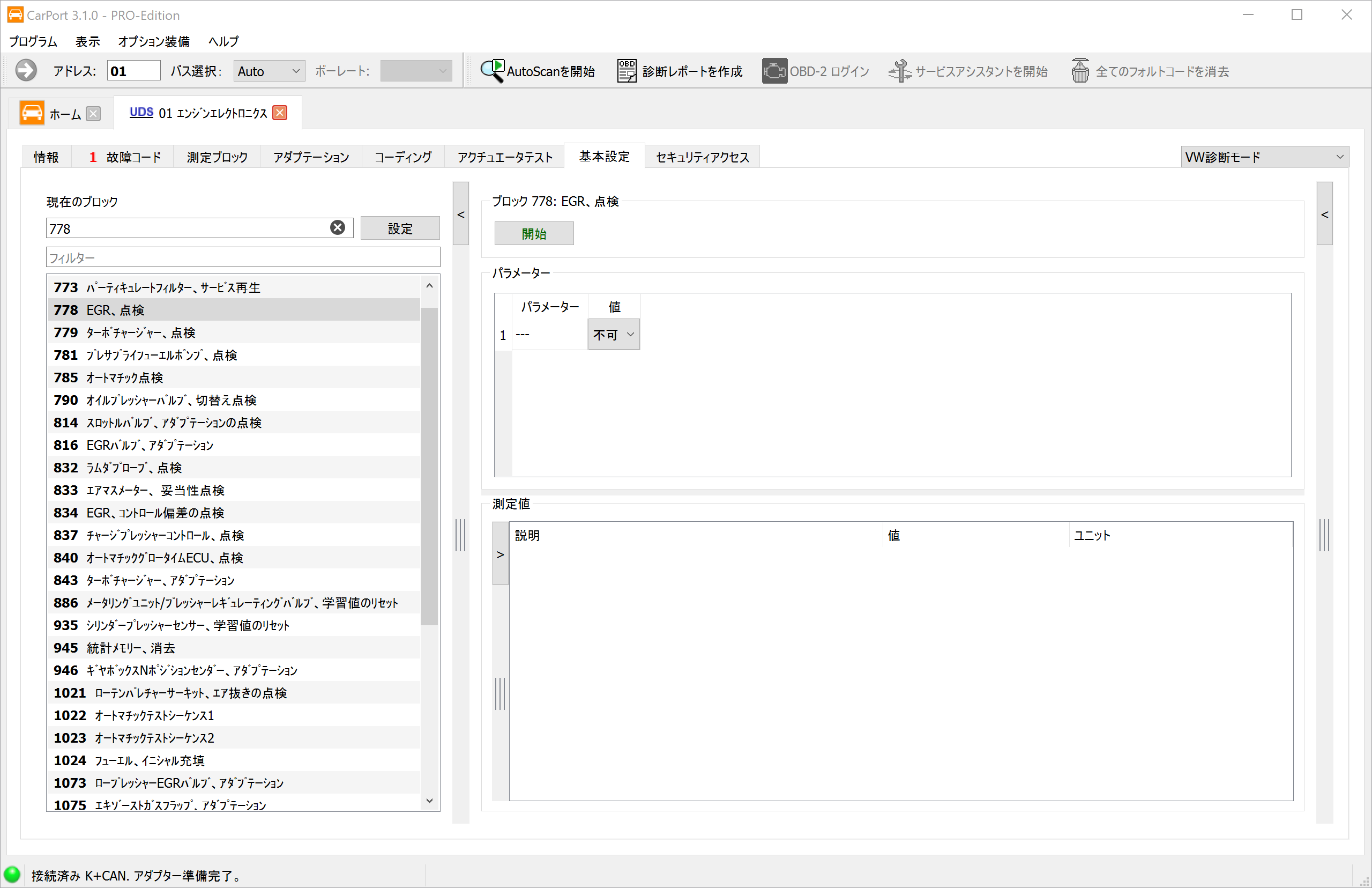This screenshot has height=888, width=1372.
Task: Select block 785 オートマチック点検
Action: (234, 377)
